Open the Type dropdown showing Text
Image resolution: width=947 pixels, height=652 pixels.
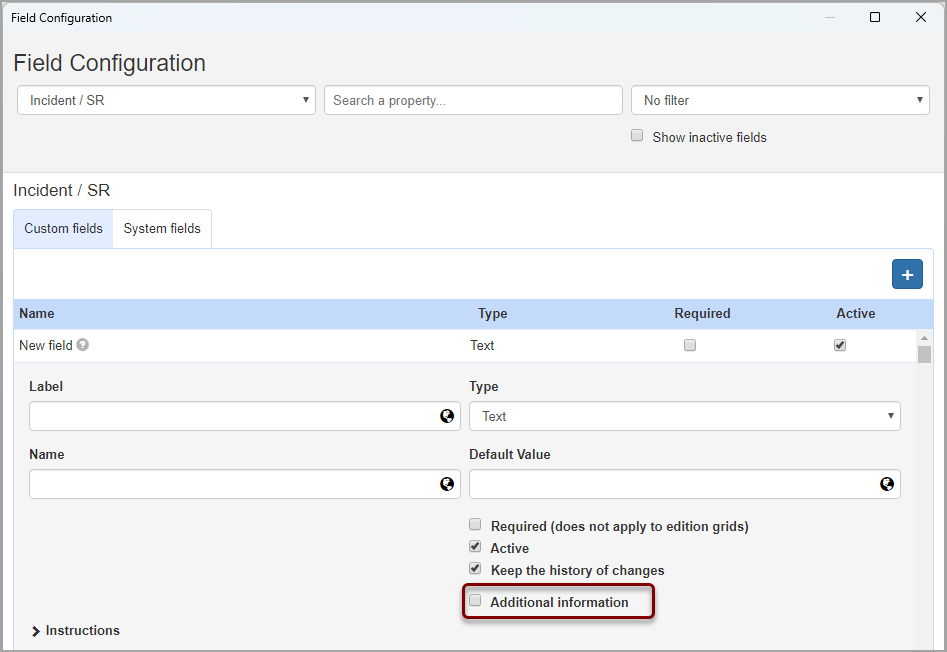pyautogui.click(x=684, y=416)
